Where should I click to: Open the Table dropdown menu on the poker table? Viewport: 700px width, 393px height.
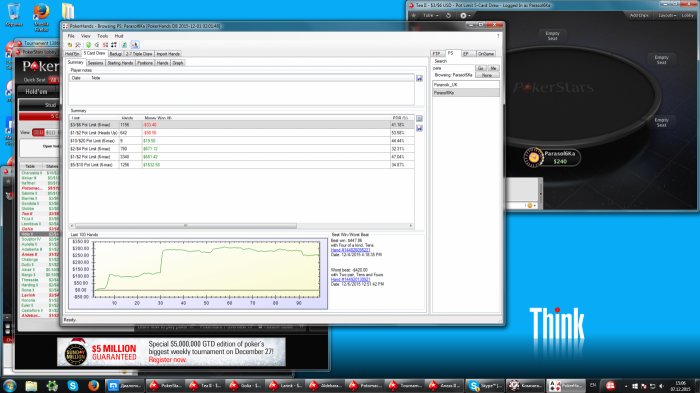tap(430, 15)
